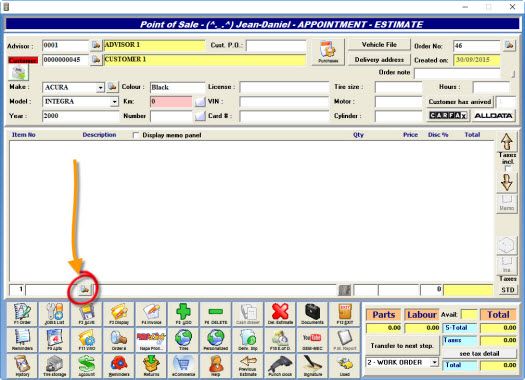Click the Purchases icon button
Screen dimensions: 525x380
[328, 52]
